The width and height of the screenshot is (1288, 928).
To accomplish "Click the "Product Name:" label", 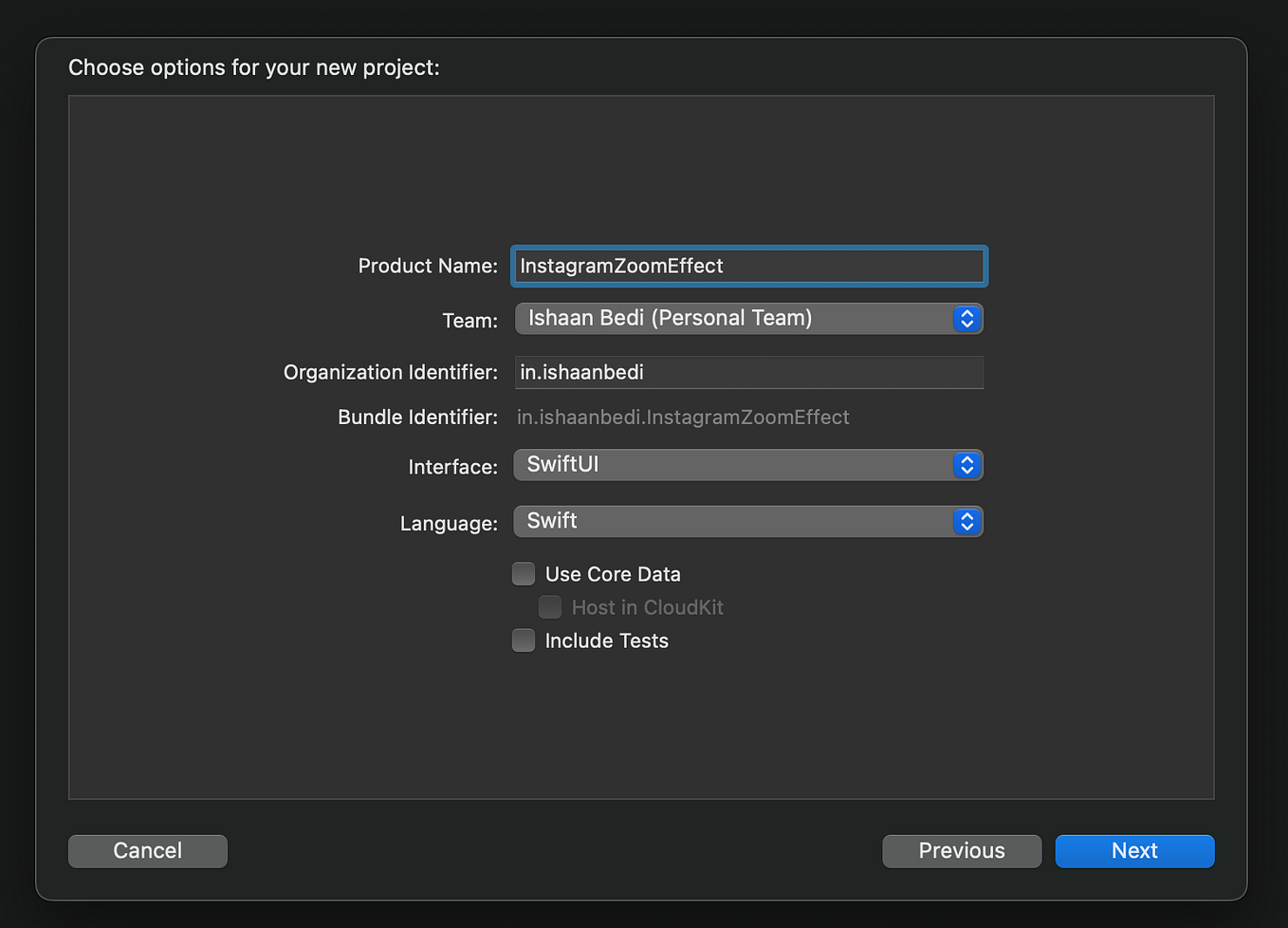I will pos(428,267).
